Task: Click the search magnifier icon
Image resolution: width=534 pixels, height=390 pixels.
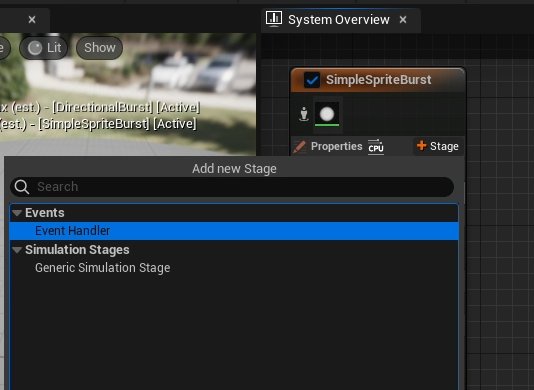Action: pyautogui.click(x=22, y=187)
